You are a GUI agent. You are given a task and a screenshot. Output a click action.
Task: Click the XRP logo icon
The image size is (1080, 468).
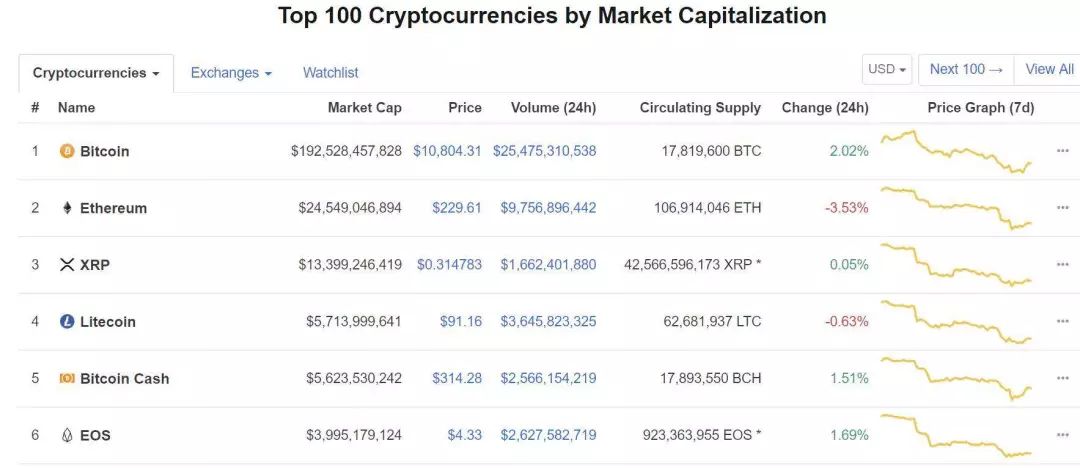(x=67, y=265)
